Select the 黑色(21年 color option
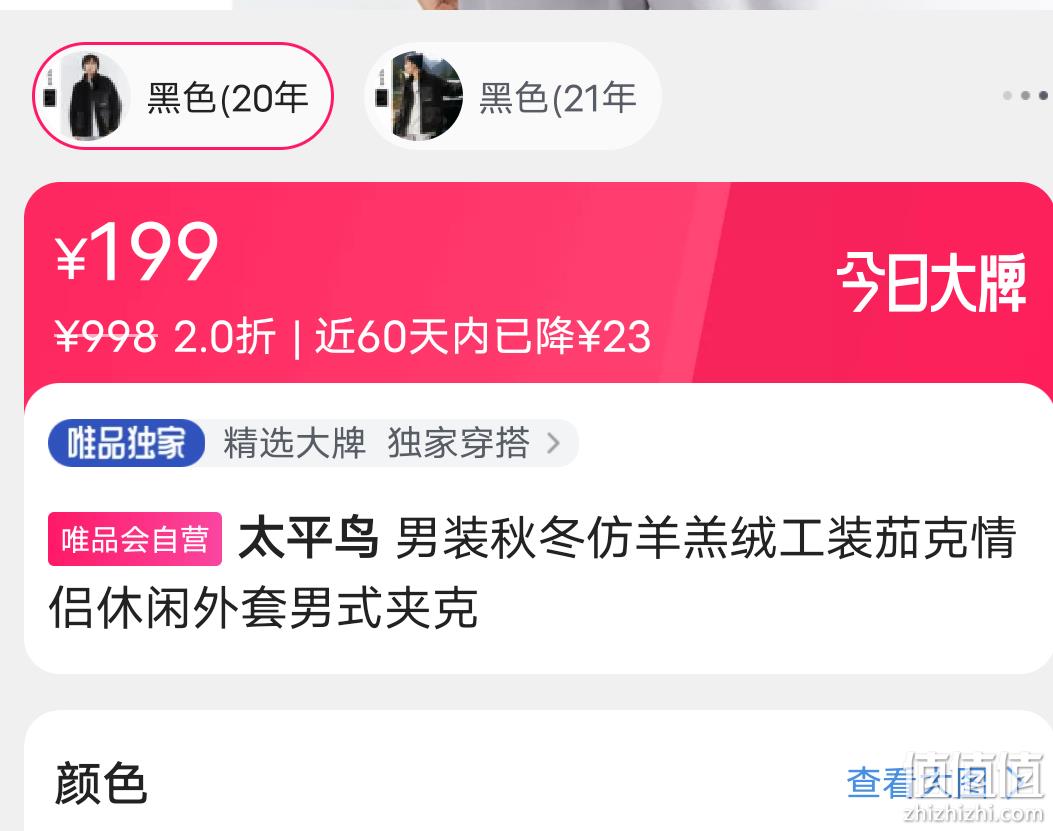Viewport: 1053px width, 831px height. 513,96
